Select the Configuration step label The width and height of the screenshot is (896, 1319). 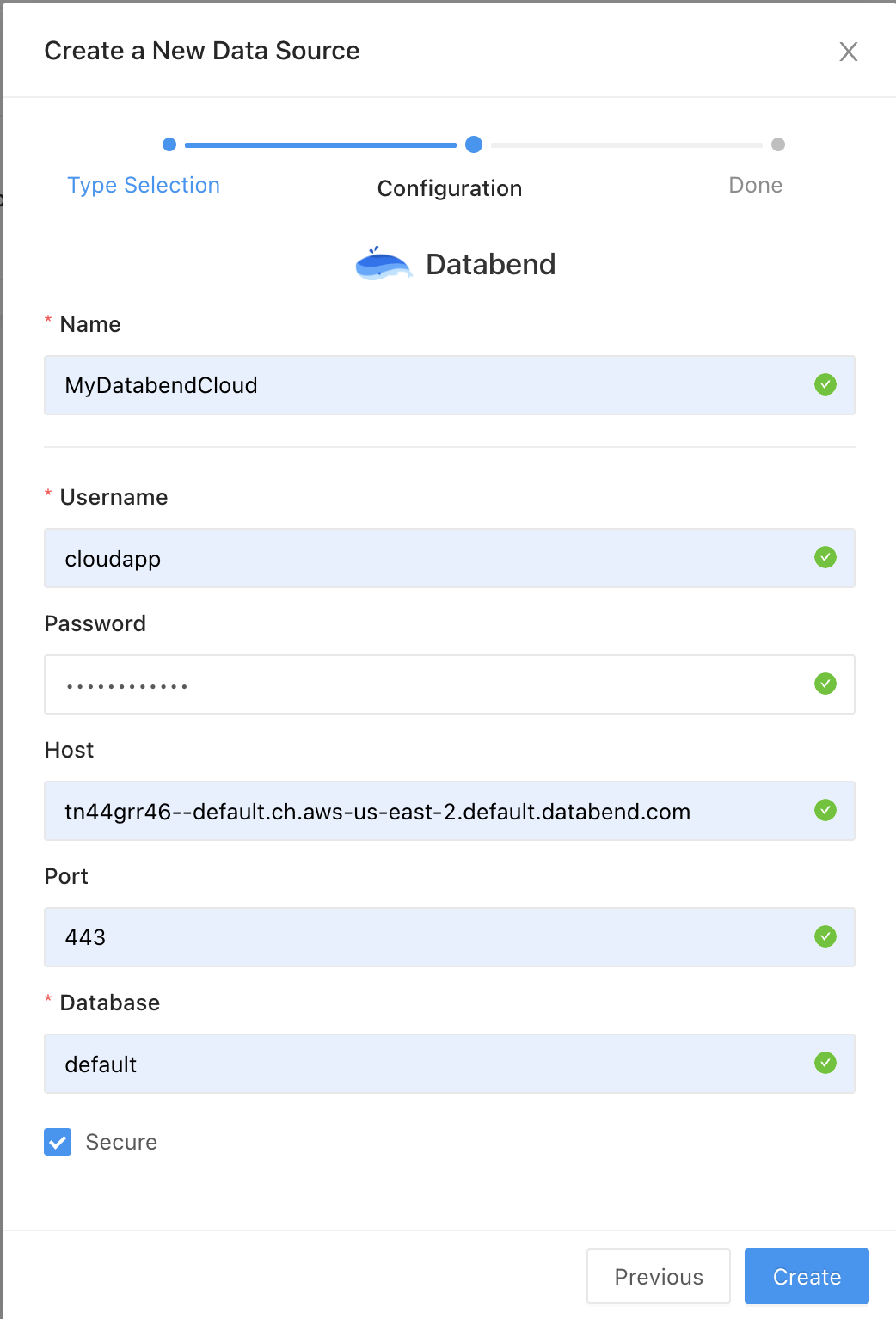click(450, 188)
